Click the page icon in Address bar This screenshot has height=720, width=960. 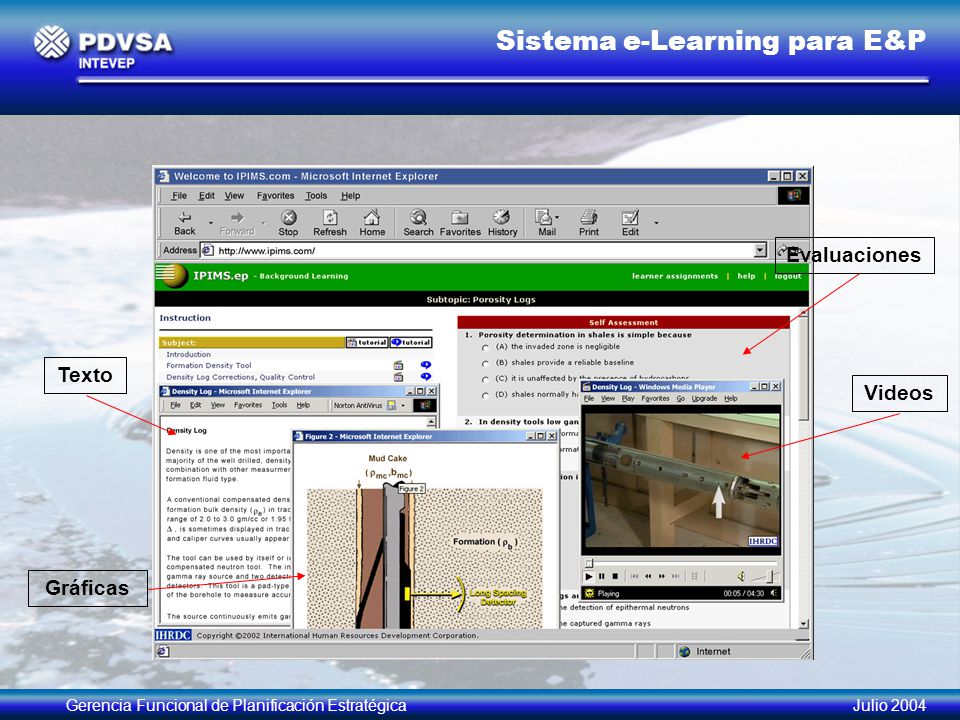208,250
